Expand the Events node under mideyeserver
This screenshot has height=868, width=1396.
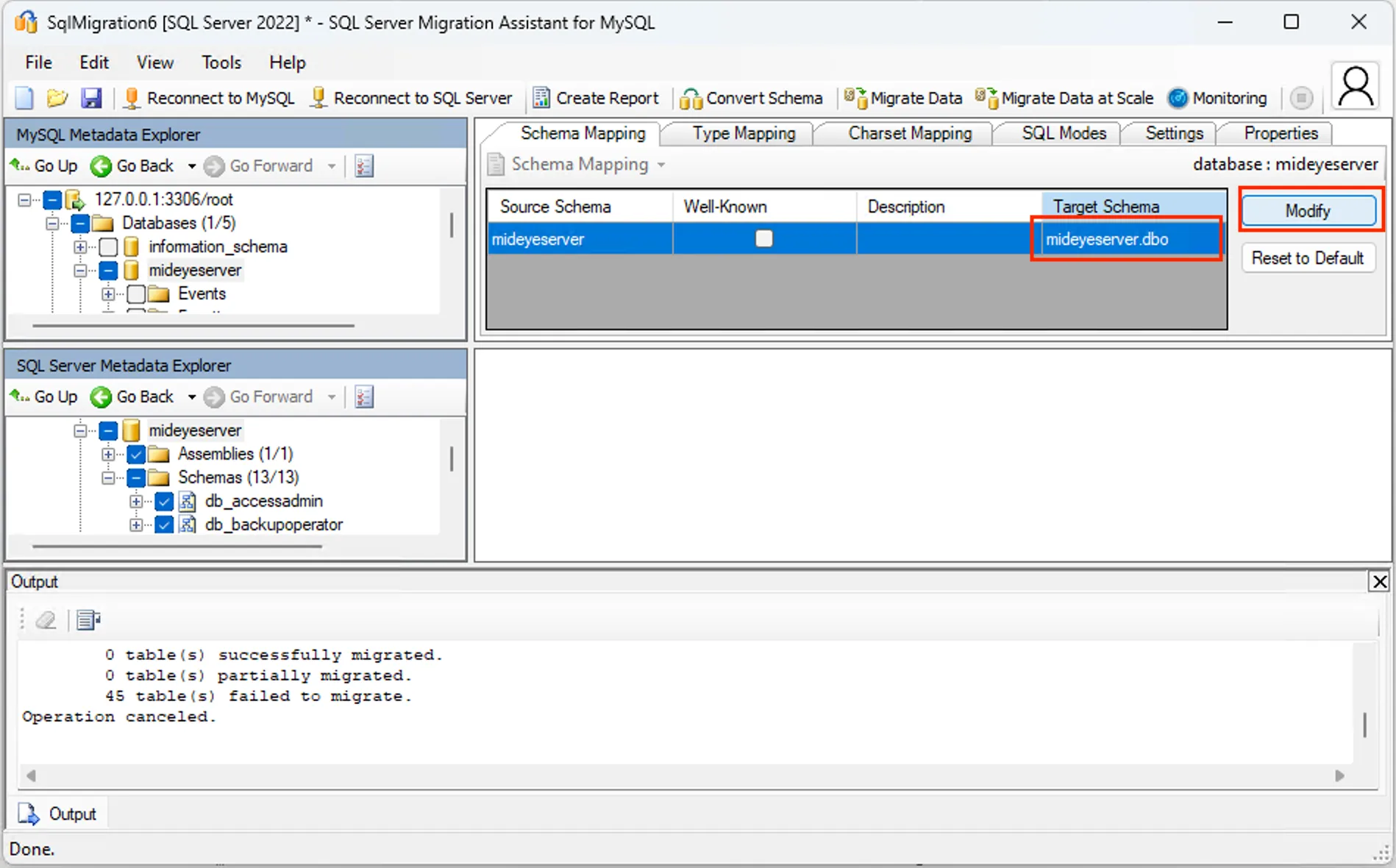pyautogui.click(x=109, y=294)
